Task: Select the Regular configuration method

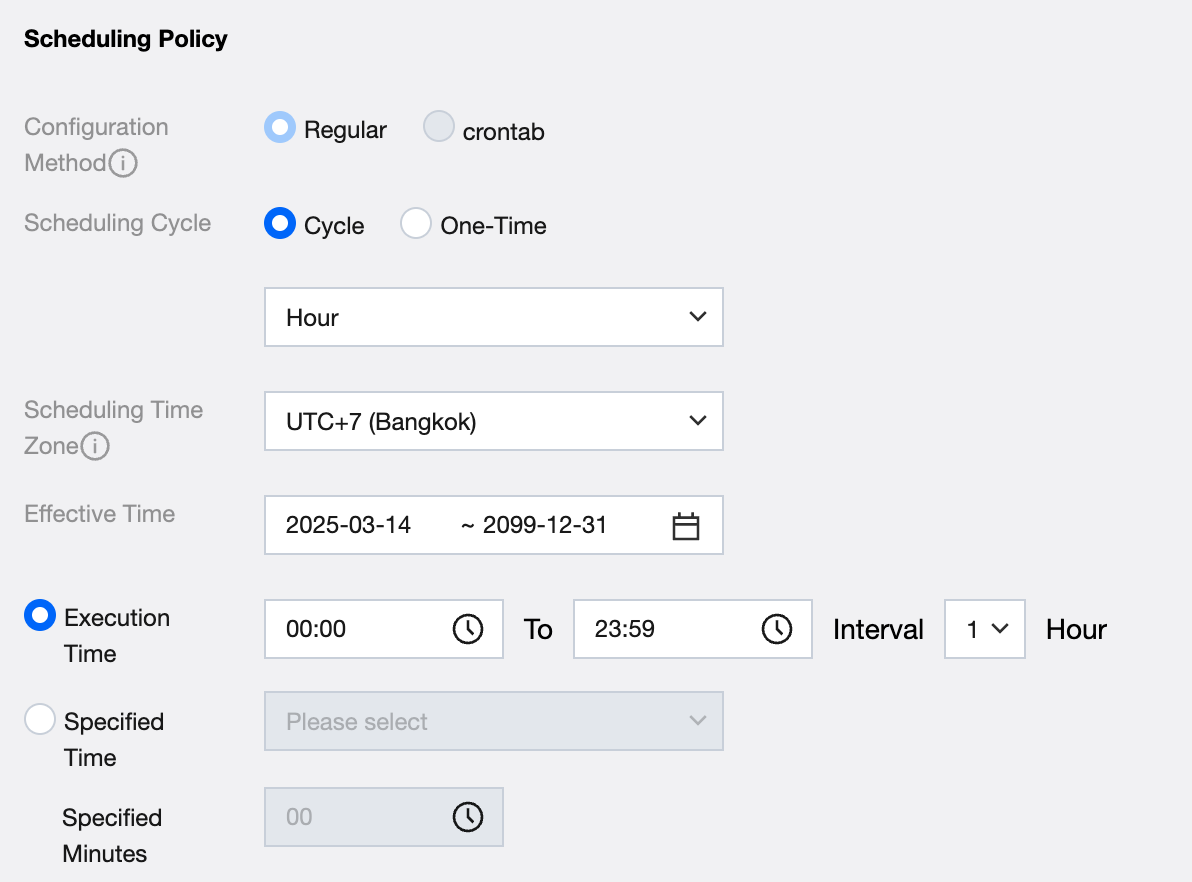Action: pyautogui.click(x=279, y=128)
